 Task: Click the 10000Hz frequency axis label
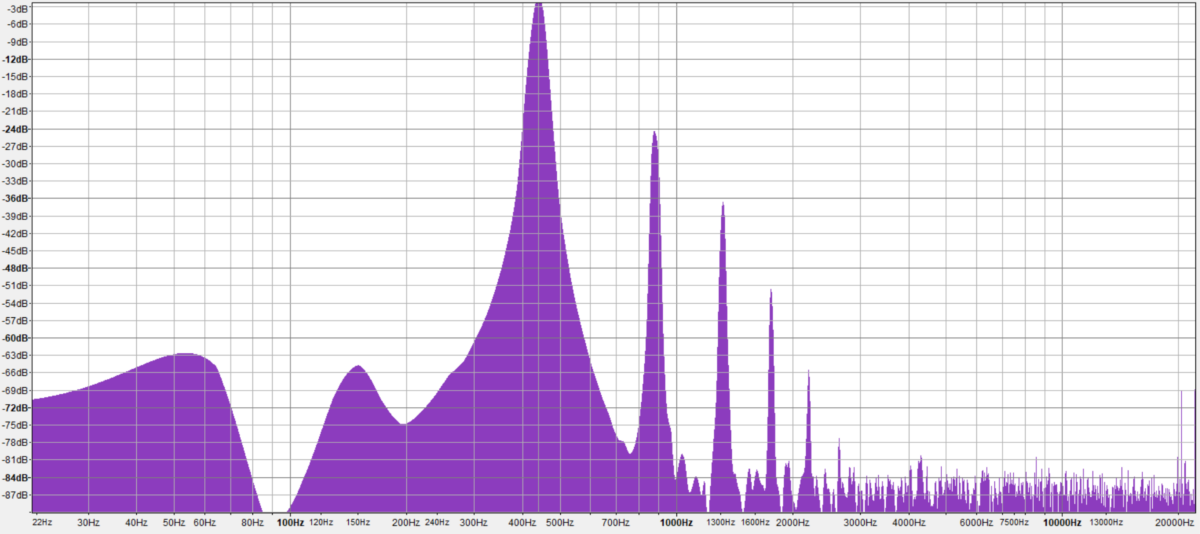coord(1062,522)
